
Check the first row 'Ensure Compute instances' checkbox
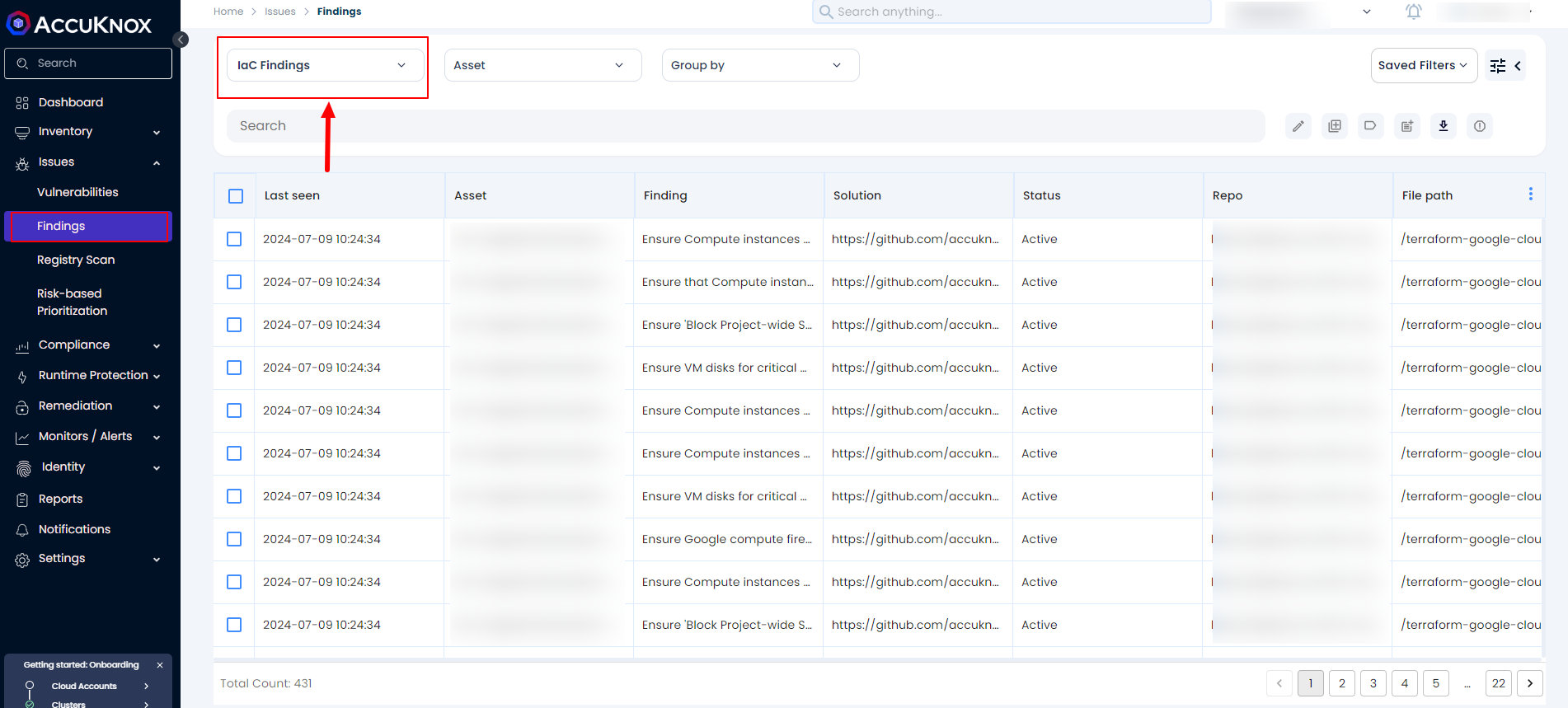click(234, 239)
